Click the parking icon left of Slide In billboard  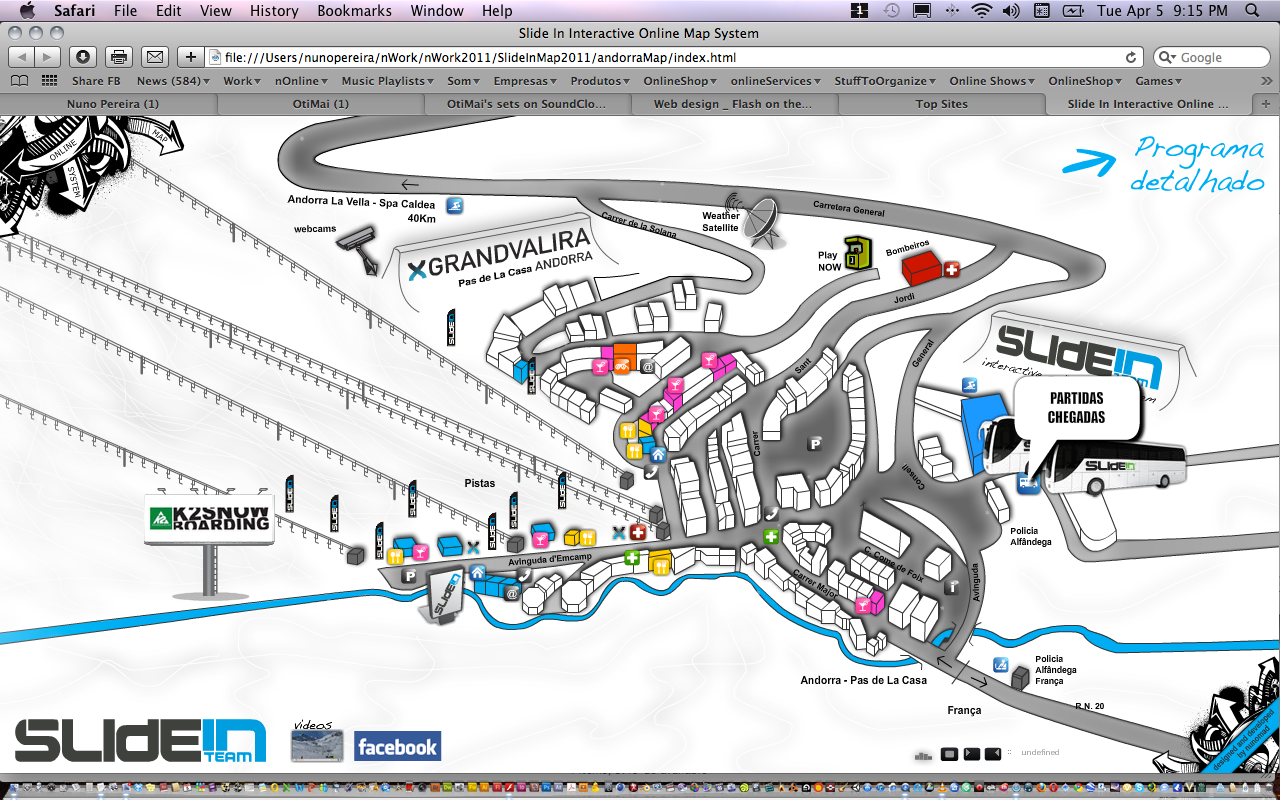[x=409, y=576]
